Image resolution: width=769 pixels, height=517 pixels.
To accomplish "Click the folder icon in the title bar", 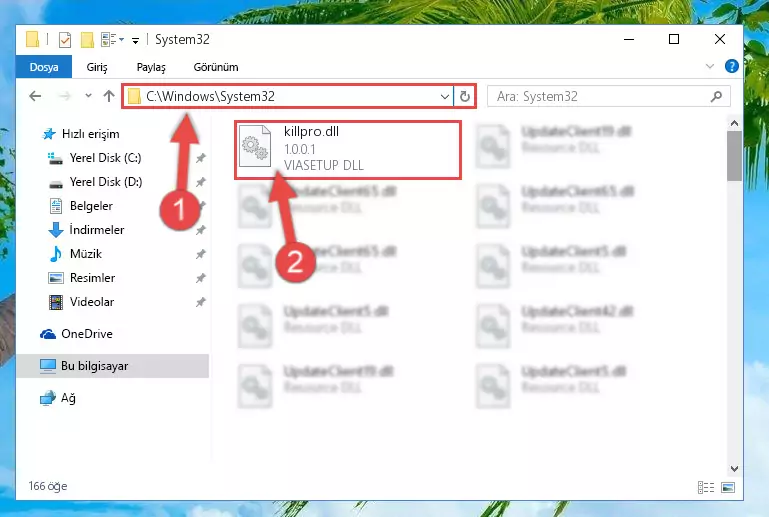I will [32, 39].
